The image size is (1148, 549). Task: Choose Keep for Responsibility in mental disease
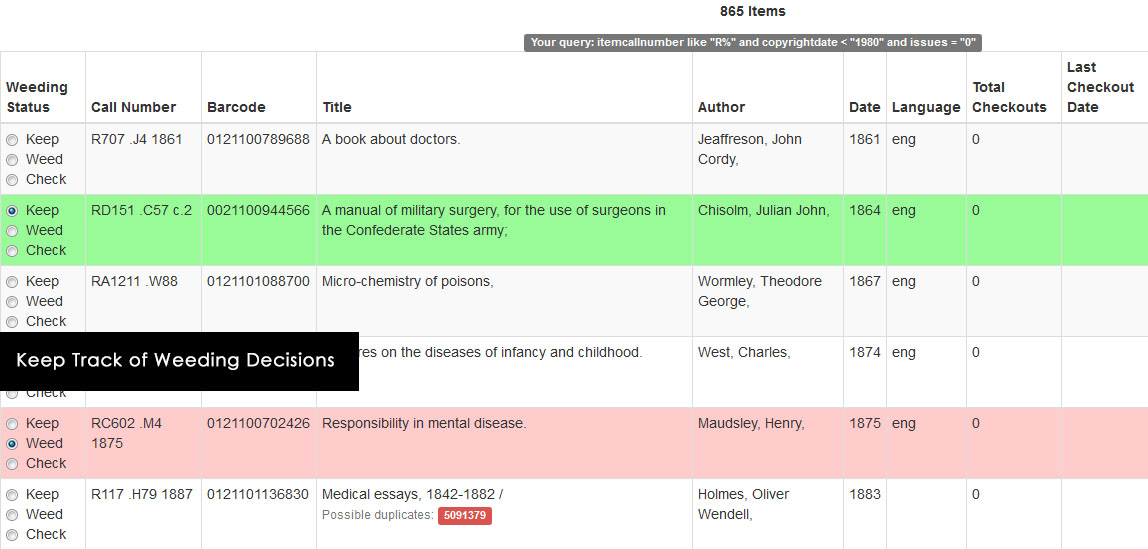(x=12, y=424)
